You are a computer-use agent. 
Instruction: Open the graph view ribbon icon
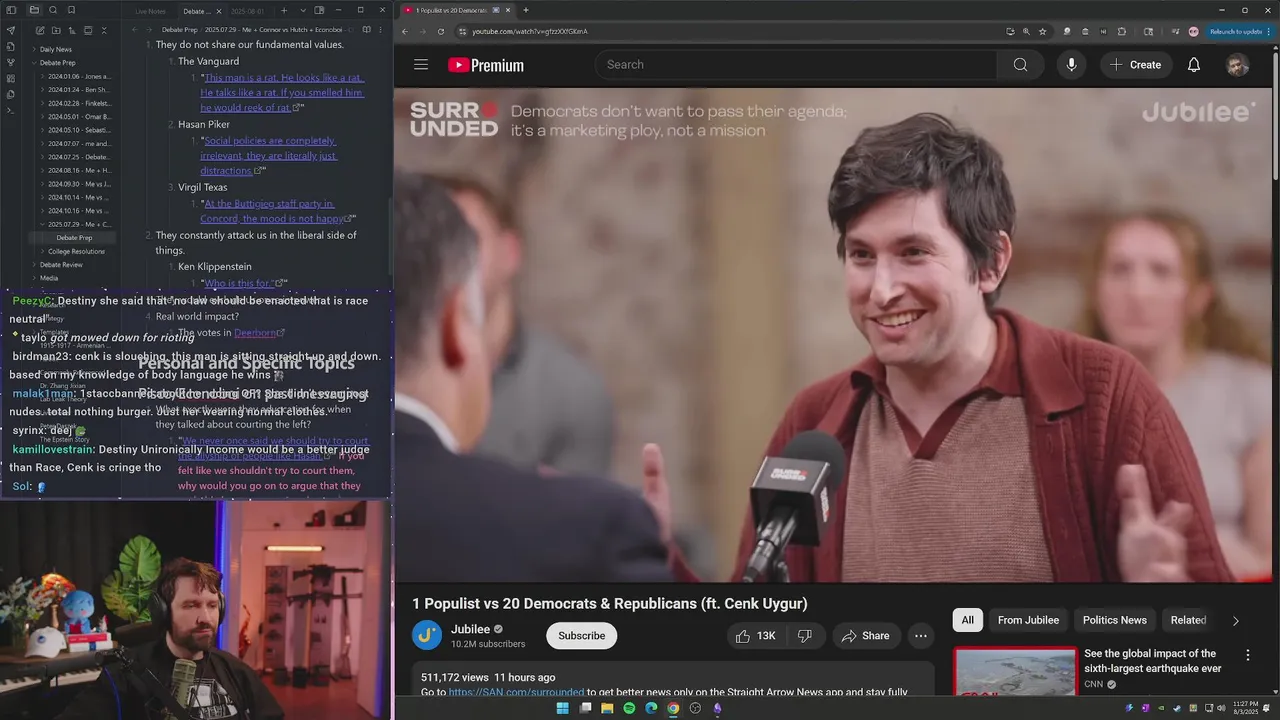click(11, 62)
